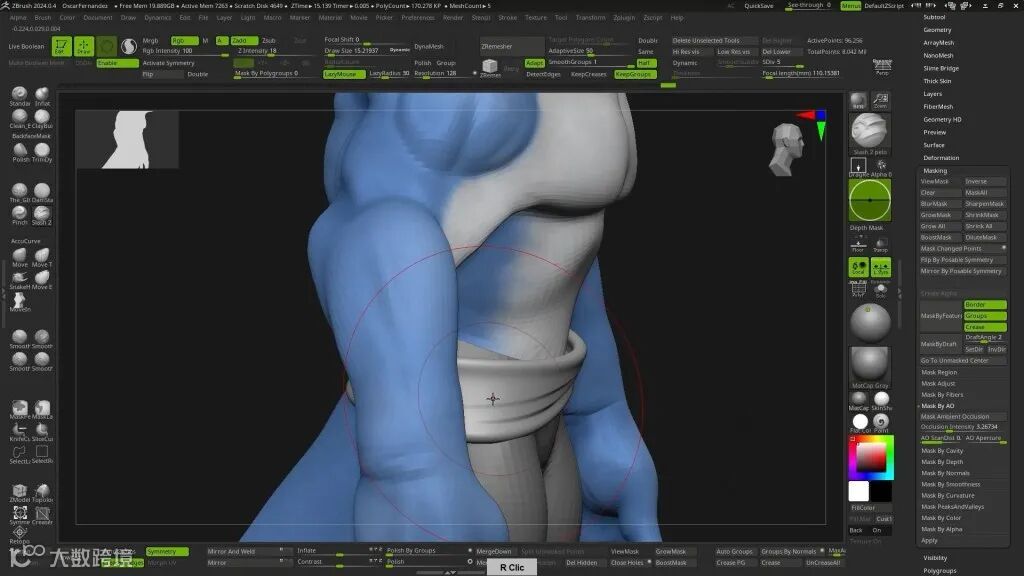Click the QuickSave button
This screenshot has height=576, width=1024.
(x=758, y=6)
